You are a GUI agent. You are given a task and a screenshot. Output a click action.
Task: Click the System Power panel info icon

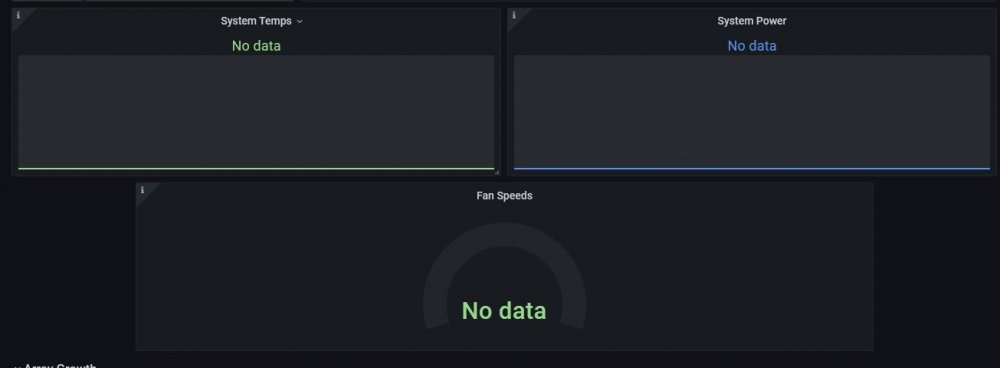point(514,15)
